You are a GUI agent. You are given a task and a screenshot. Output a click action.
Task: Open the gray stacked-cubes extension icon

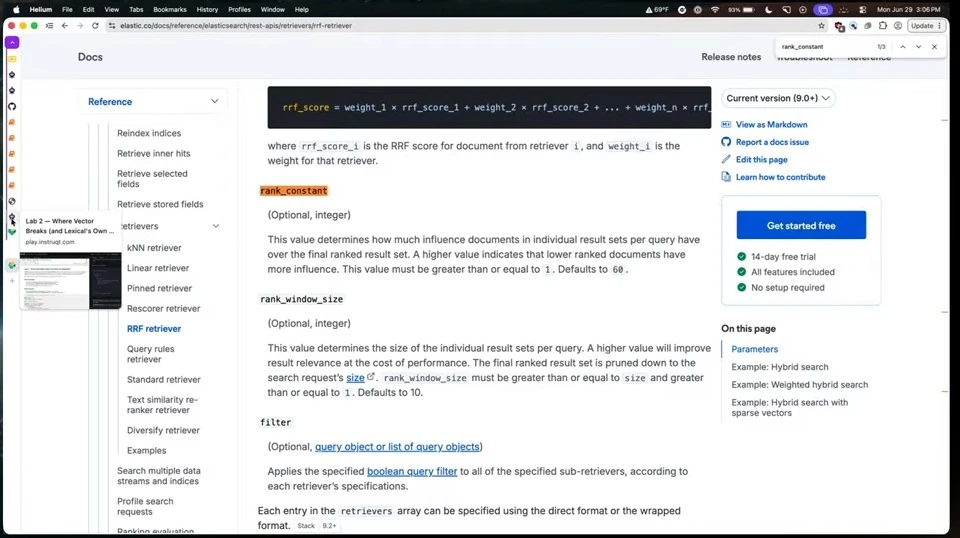click(x=868, y=26)
